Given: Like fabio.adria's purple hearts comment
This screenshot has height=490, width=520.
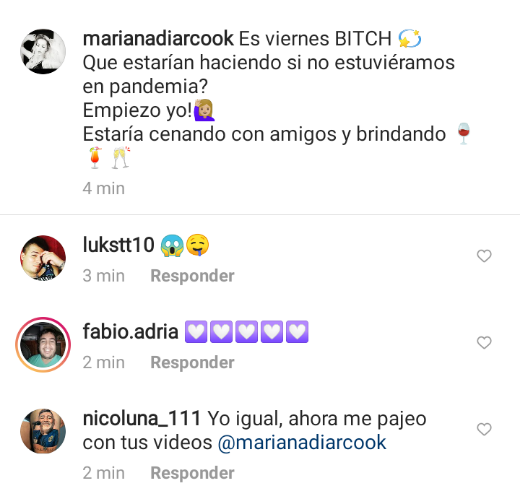Looking at the screenshot, I should (x=484, y=343).
